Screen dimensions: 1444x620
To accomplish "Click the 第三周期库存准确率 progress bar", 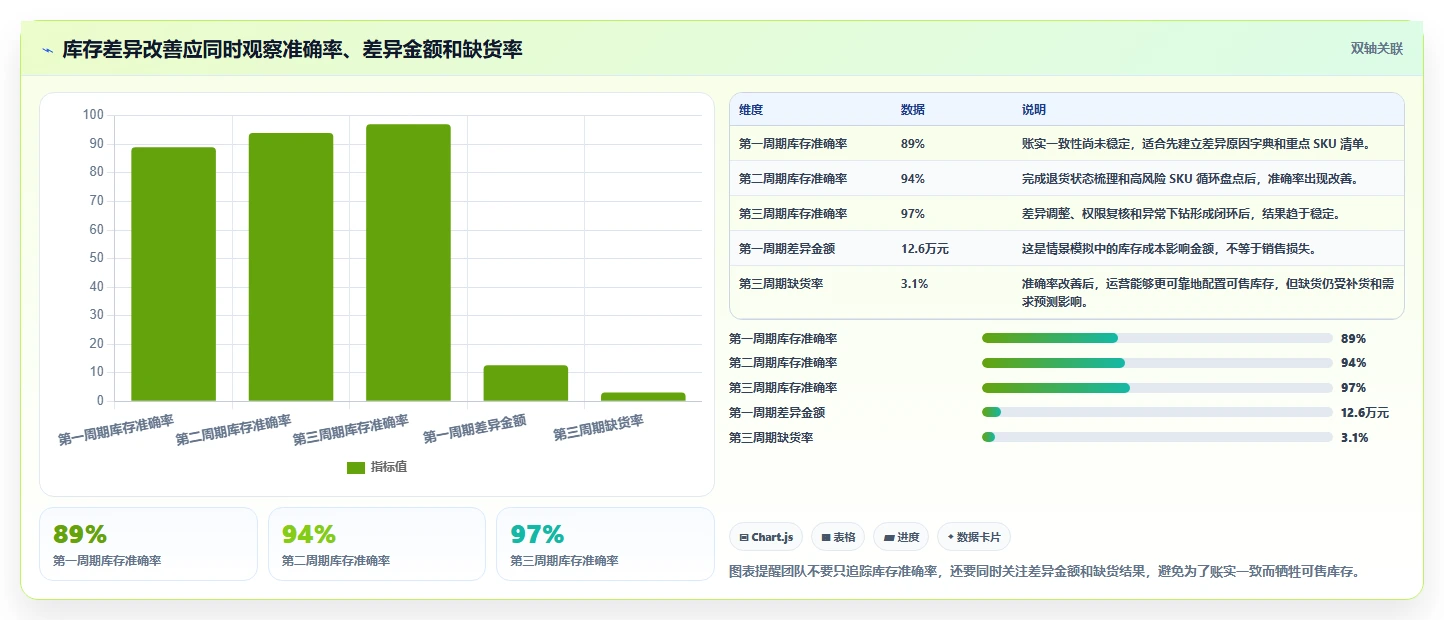I will (1157, 388).
